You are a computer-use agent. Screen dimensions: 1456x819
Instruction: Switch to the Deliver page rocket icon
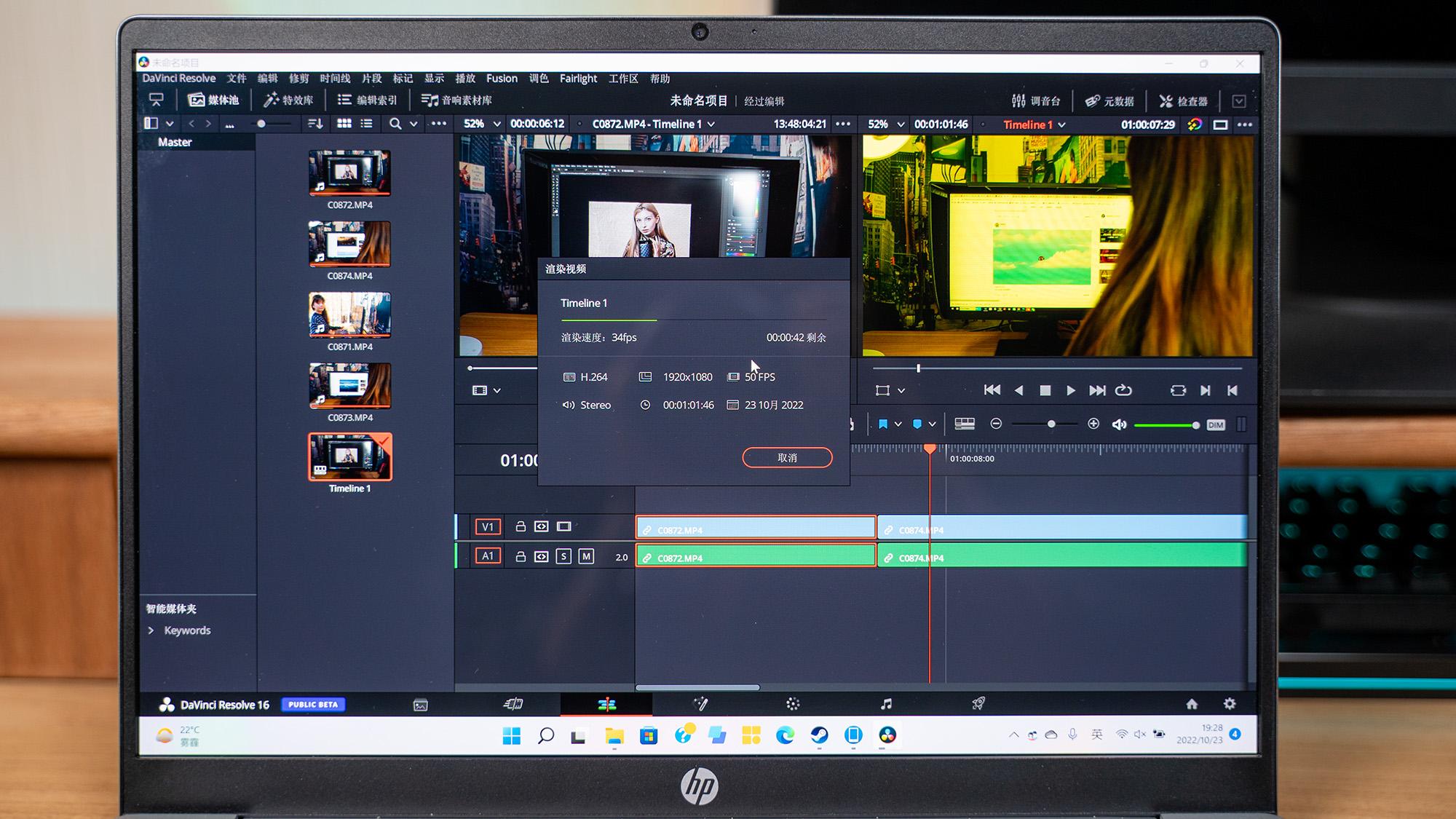point(978,704)
